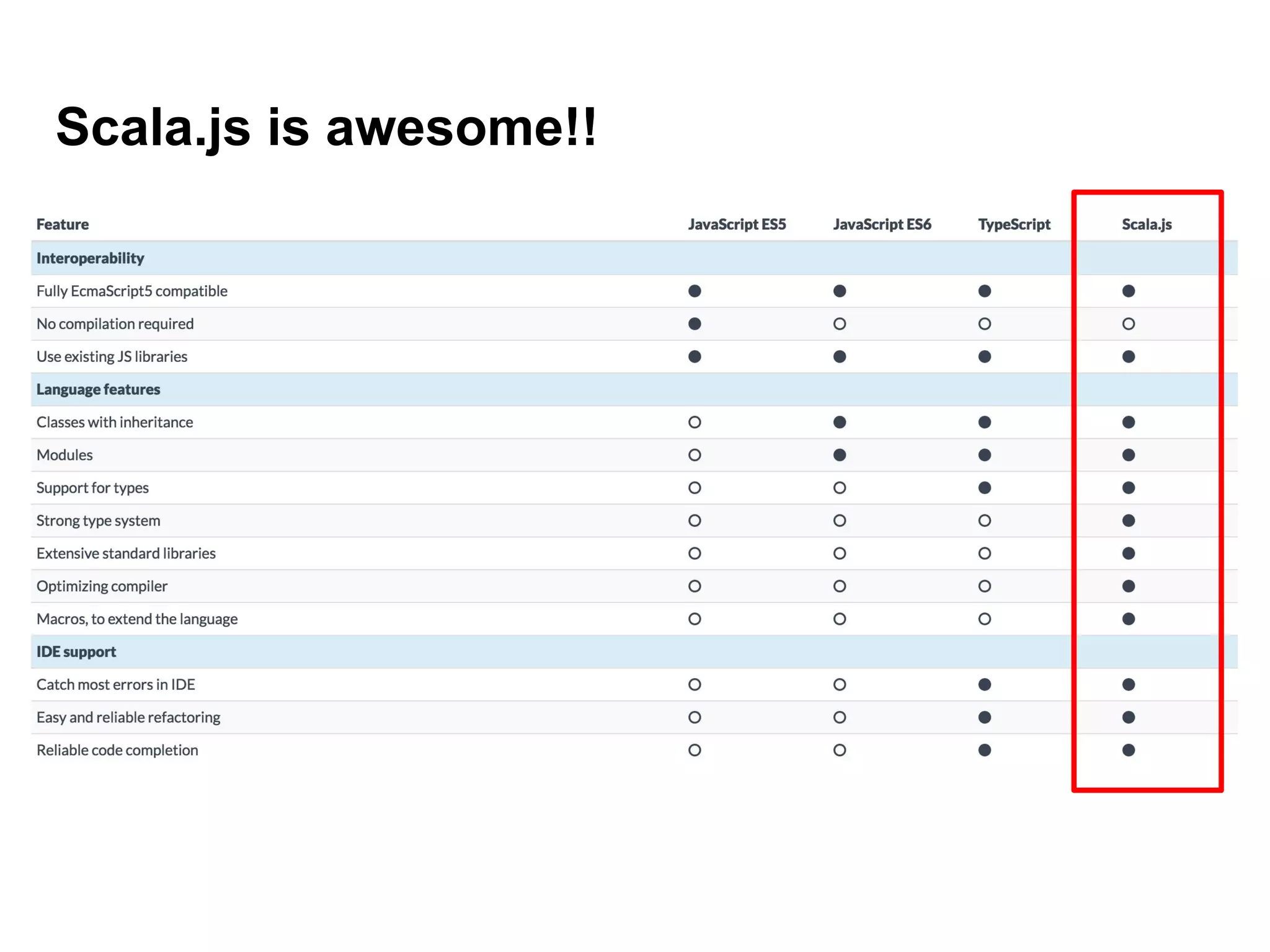Select the Scala.js column header
This screenshot has height=952, width=1270.
click(x=1147, y=224)
